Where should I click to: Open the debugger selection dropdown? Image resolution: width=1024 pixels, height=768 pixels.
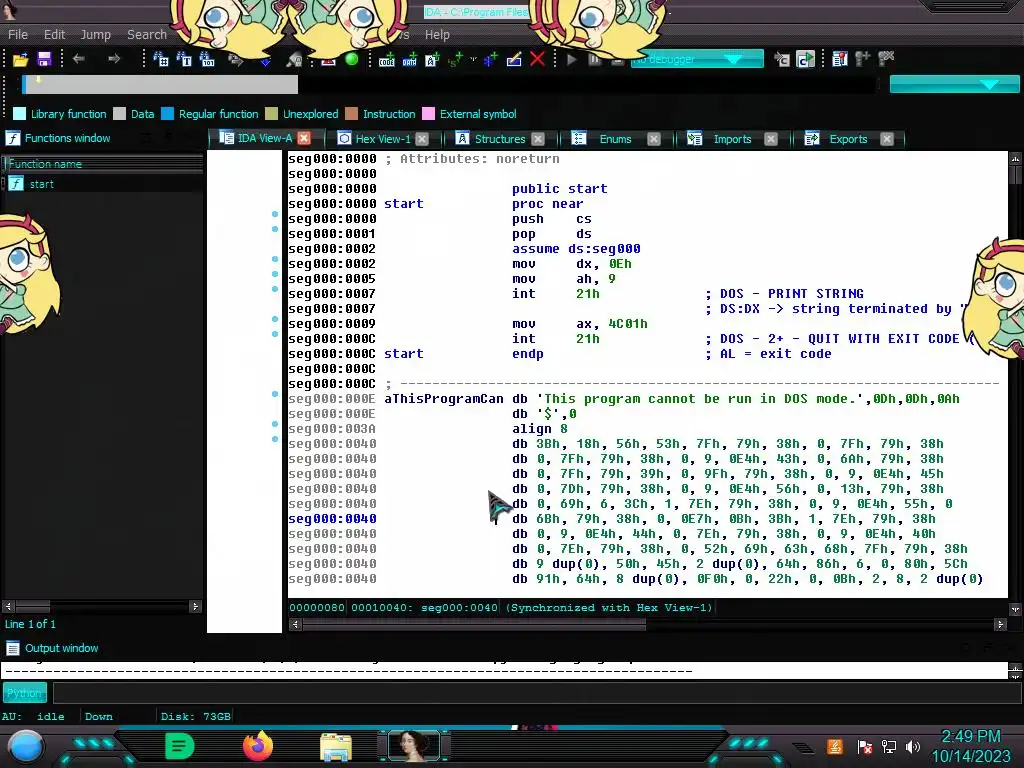(x=697, y=59)
